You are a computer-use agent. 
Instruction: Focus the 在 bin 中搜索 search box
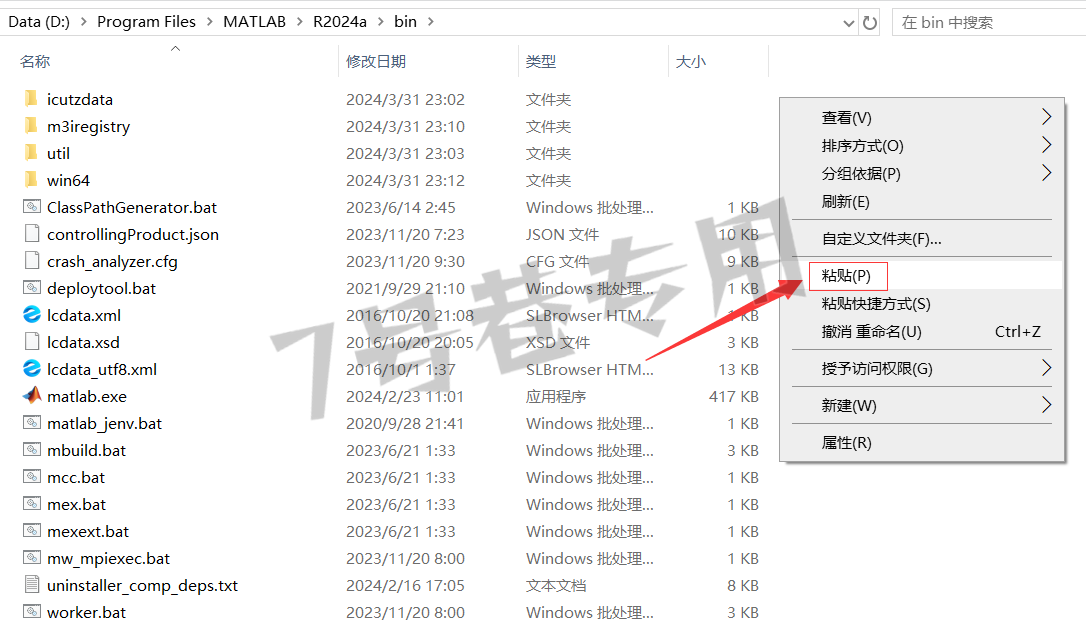pos(989,23)
